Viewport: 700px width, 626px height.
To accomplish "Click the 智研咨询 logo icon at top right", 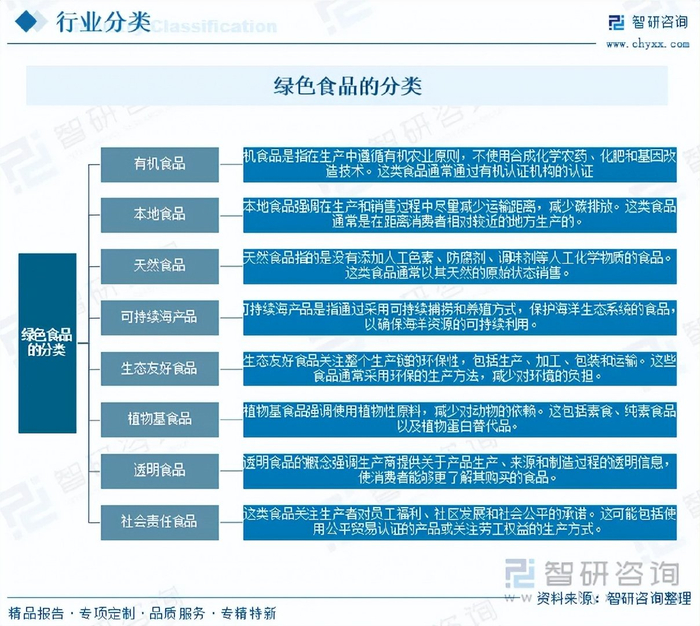I will (x=616, y=22).
